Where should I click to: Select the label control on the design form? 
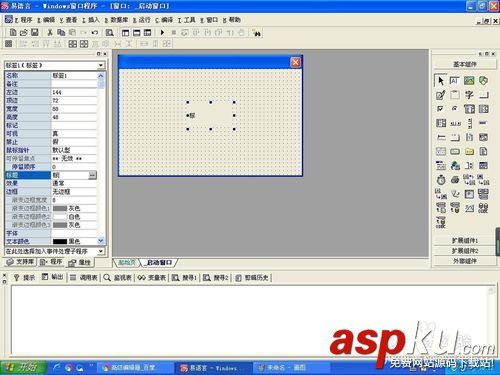pos(211,116)
